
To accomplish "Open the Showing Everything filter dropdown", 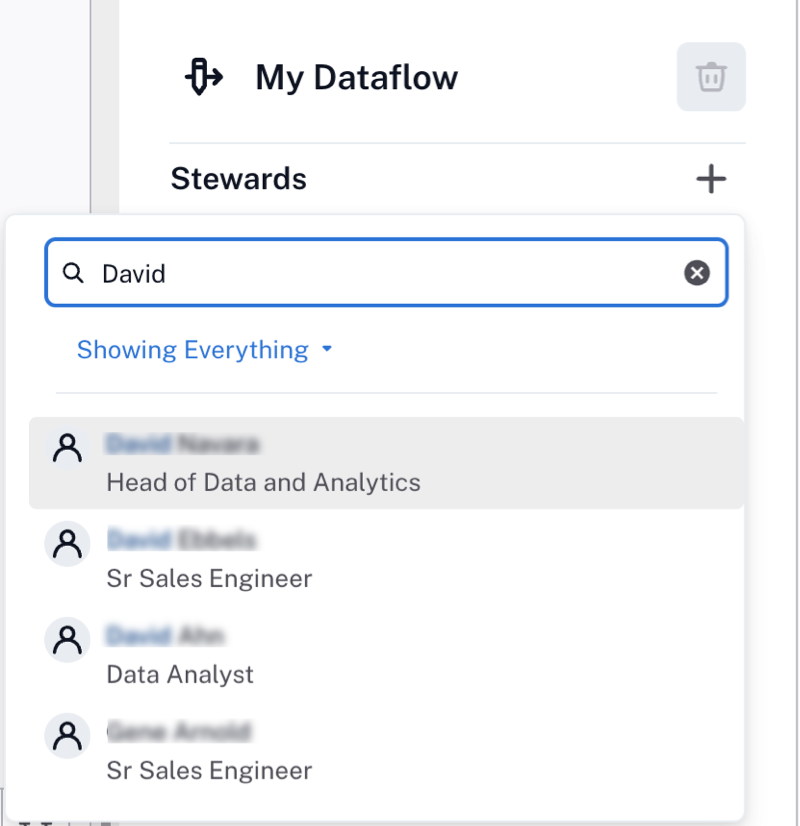I will click(x=205, y=350).
